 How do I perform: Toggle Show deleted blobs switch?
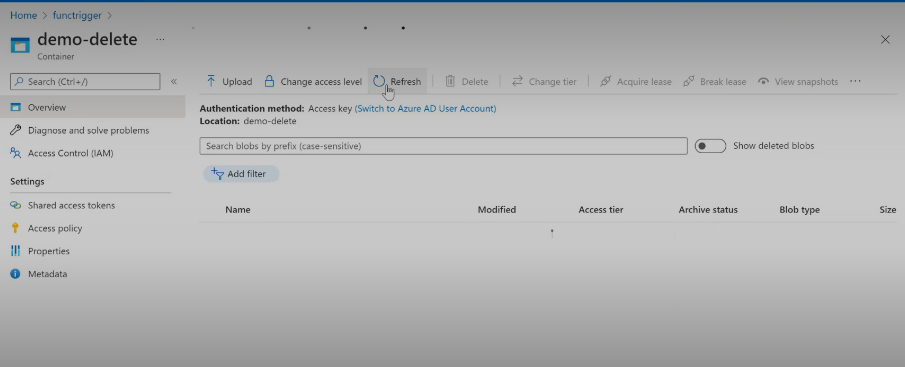coord(710,146)
